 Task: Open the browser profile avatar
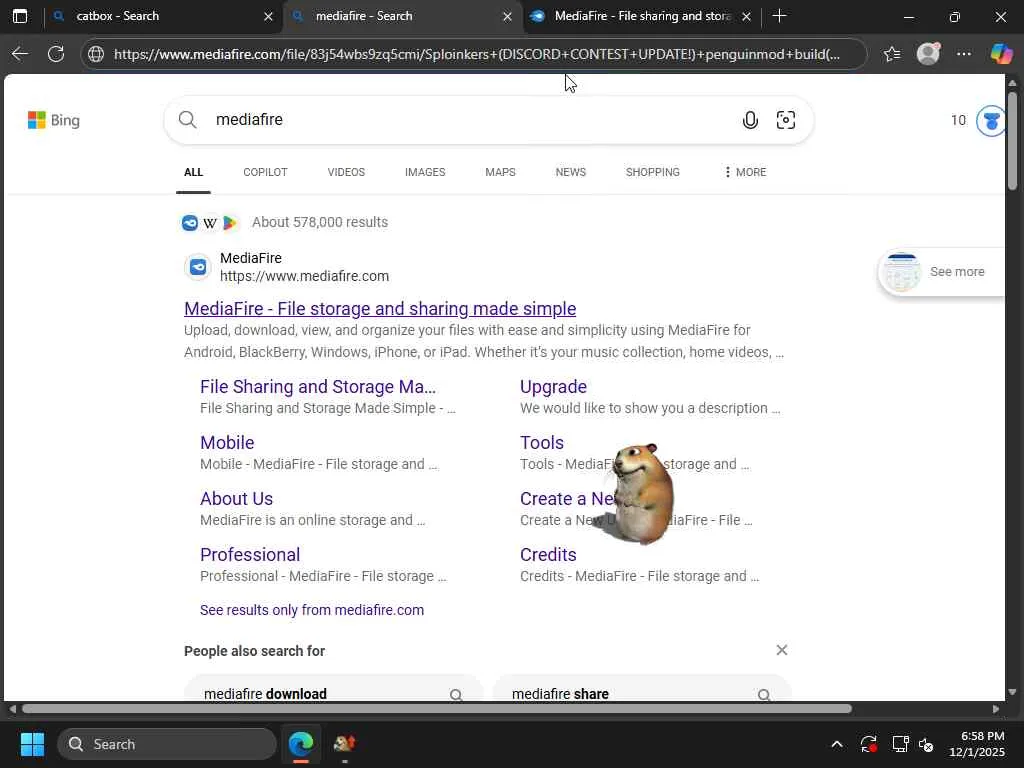tap(928, 54)
